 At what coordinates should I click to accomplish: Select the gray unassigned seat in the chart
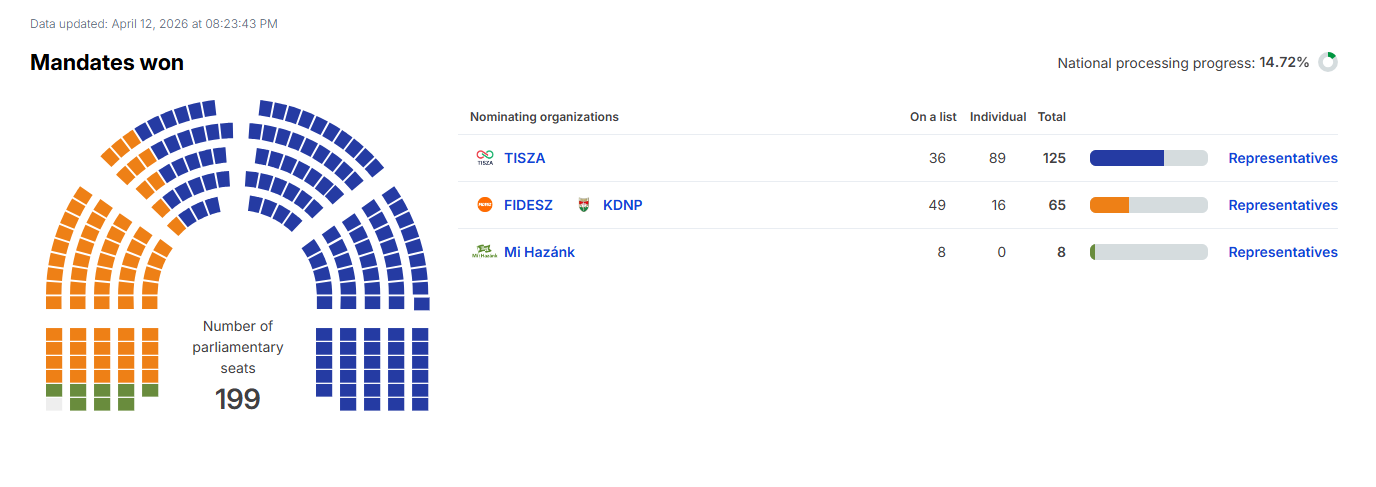(54, 404)
